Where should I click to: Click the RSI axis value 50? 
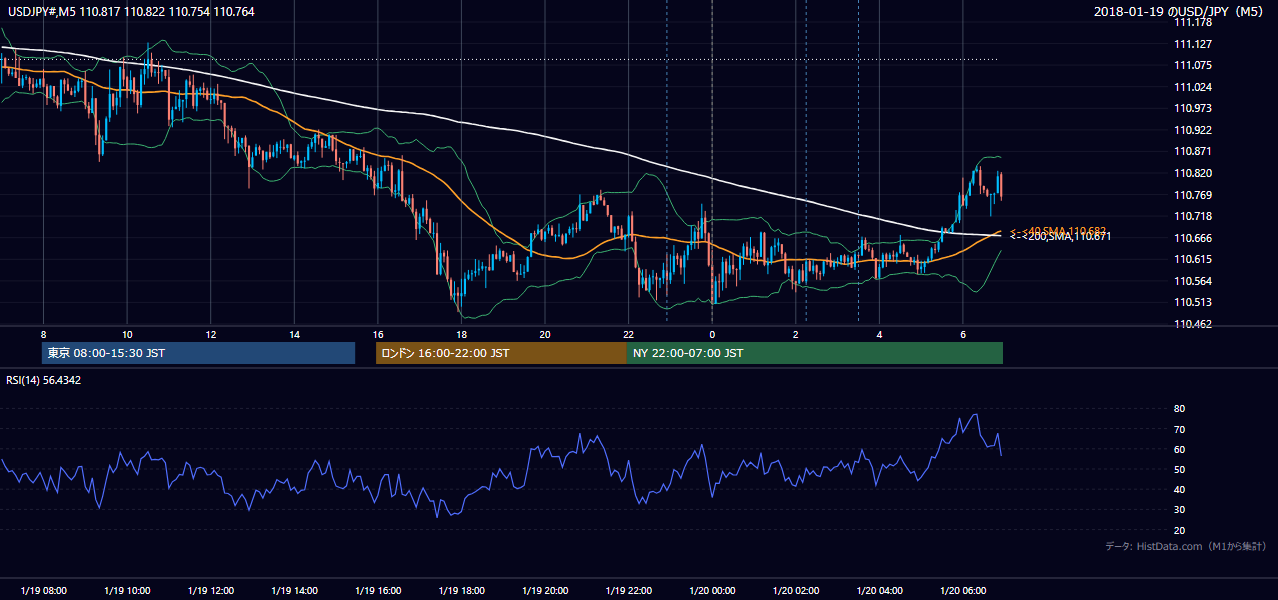[x=1179, y=469]
